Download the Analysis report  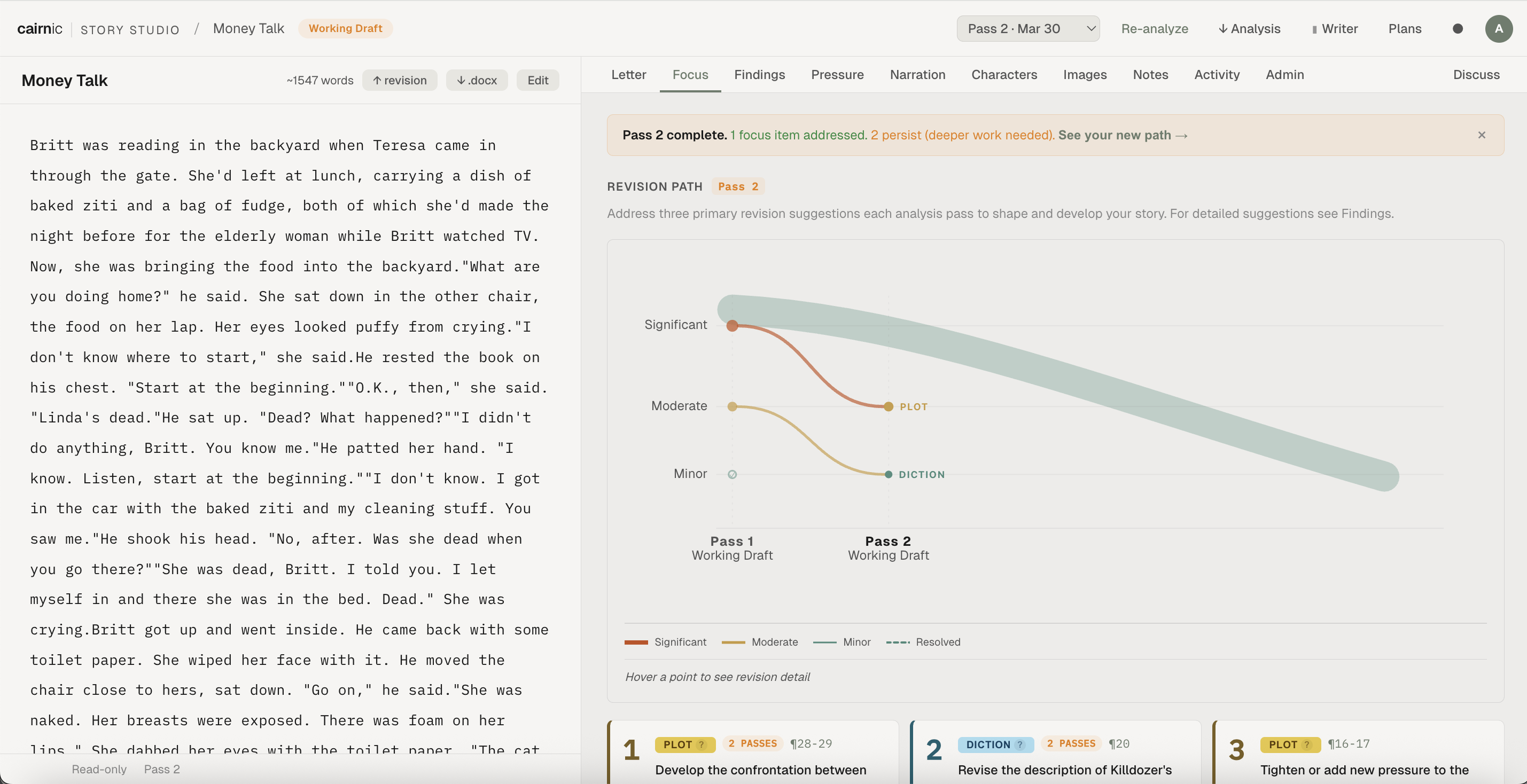(x=1249, y=28)
